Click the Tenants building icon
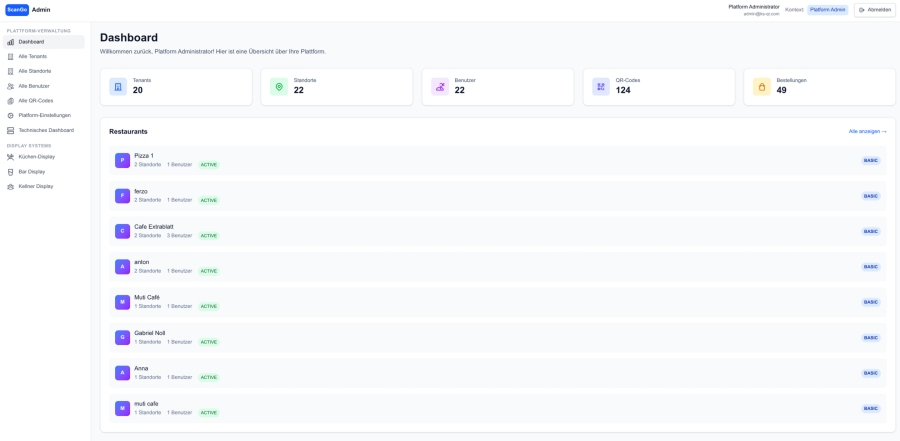This screenshot has width=900, height=441. point(118,87)
